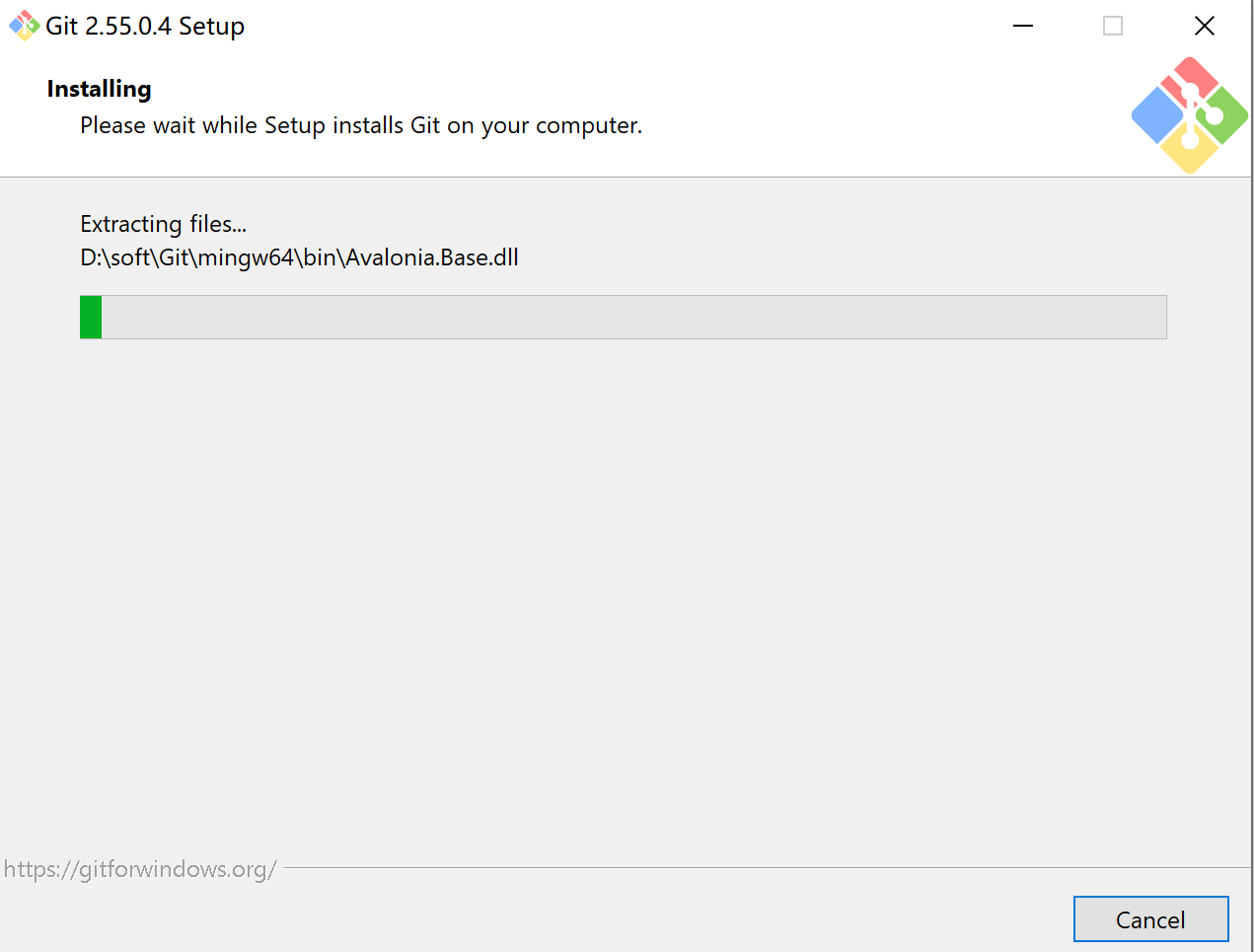The height and width of the screenshot is (952, 1254).
Task: Cancel the Git installation
Action: (1150, 919)
